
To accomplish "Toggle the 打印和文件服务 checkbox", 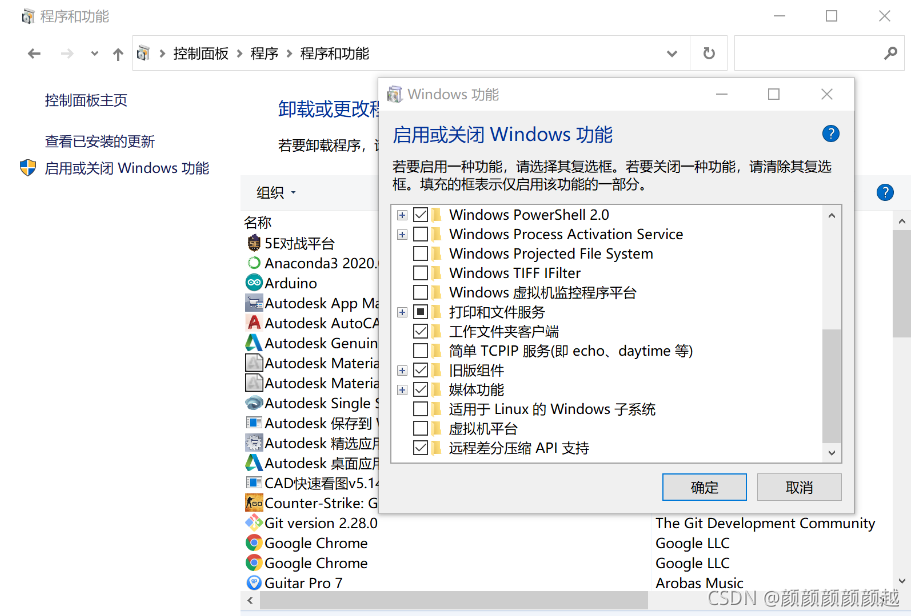I will (x=420, y=312).
